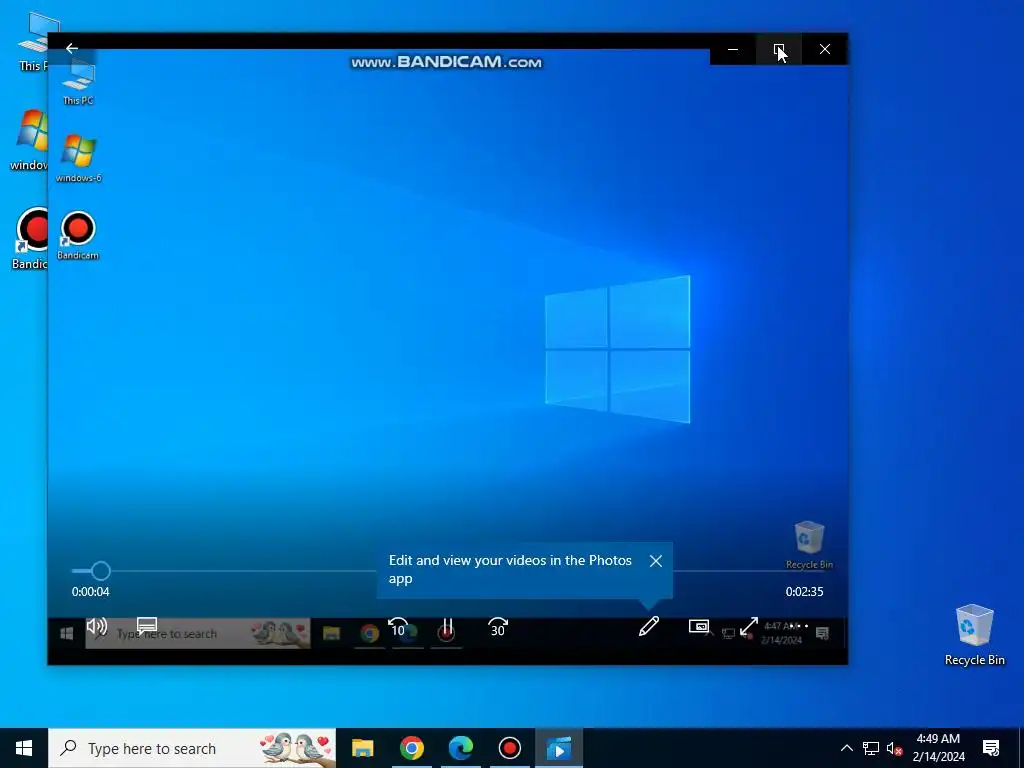Image resolution: width=1024 pixels, height=768 pixels.
Task: Open File Explorer from the taskbar
Action: coord(362,748)
